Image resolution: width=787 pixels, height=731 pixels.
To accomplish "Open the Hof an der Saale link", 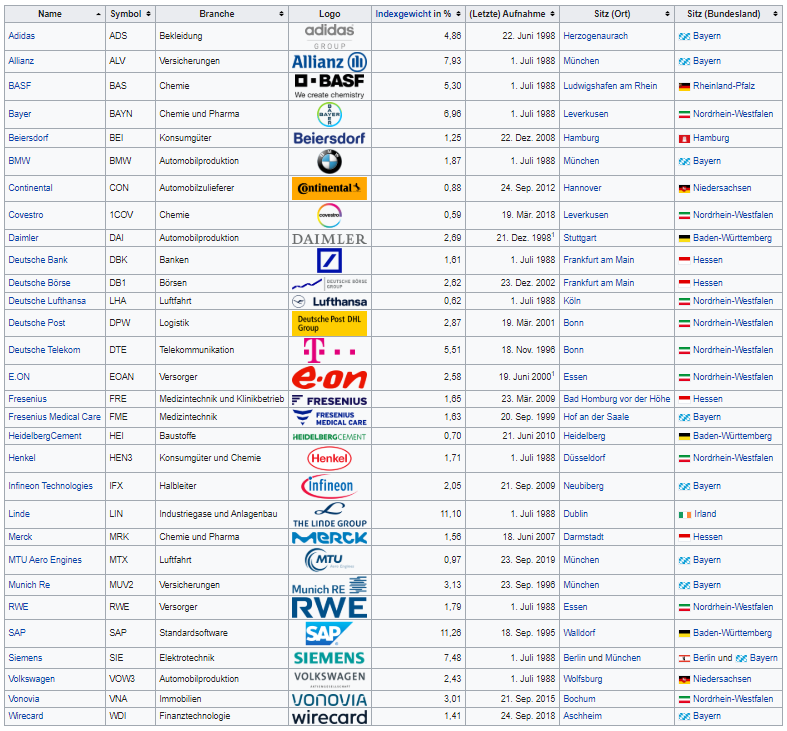I will 596,417.
